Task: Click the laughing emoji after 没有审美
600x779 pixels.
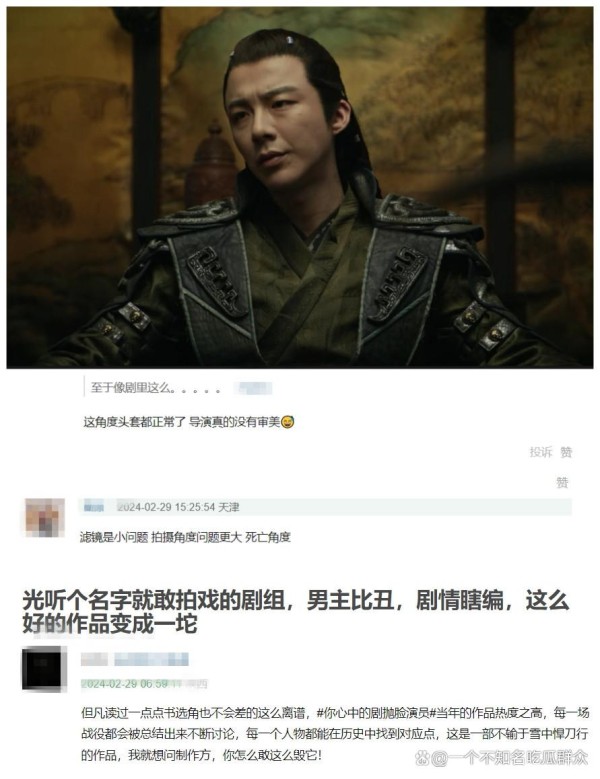Action: click(288, 422)
